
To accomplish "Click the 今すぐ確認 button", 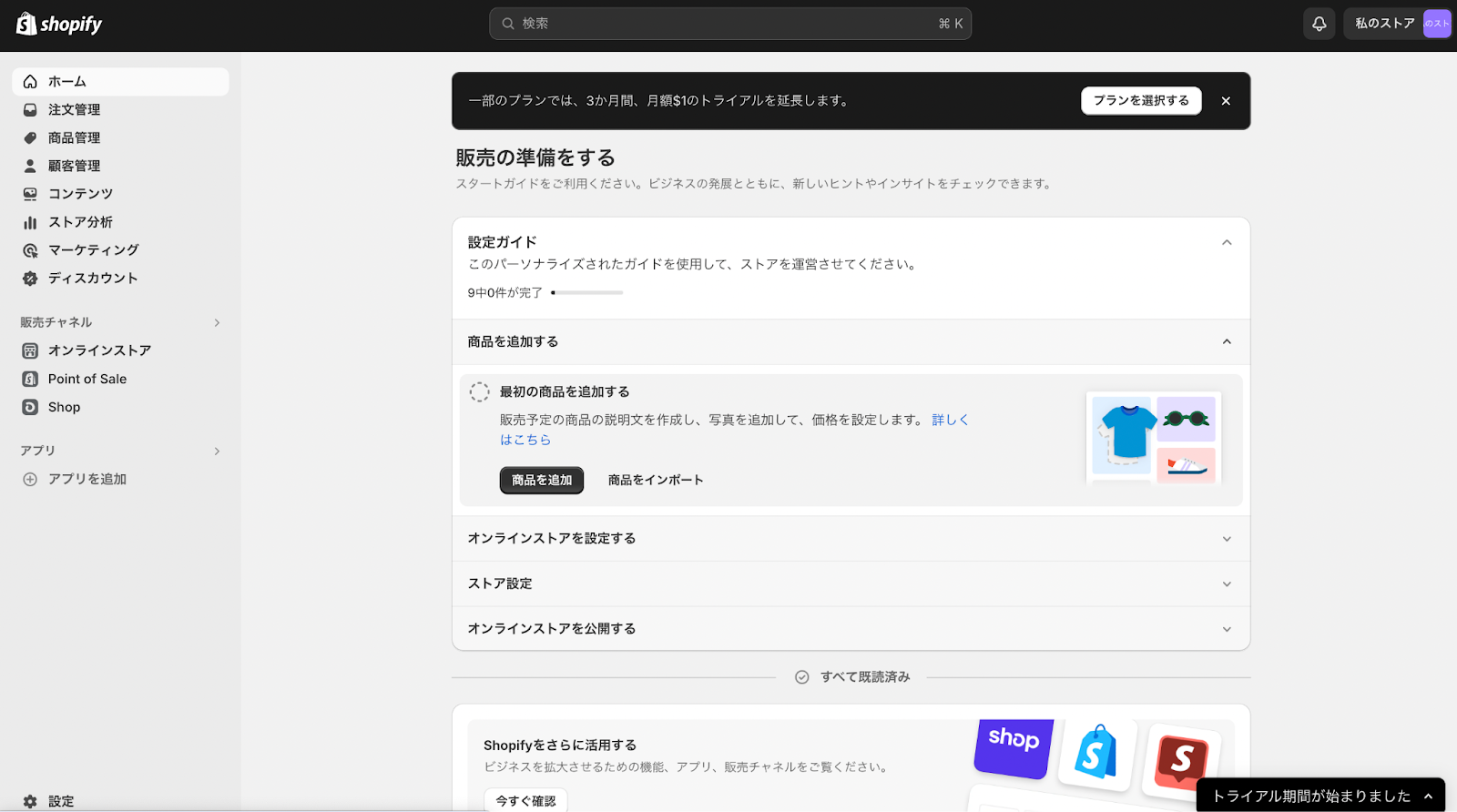I will pyautogui.click(x=525, y=800).
